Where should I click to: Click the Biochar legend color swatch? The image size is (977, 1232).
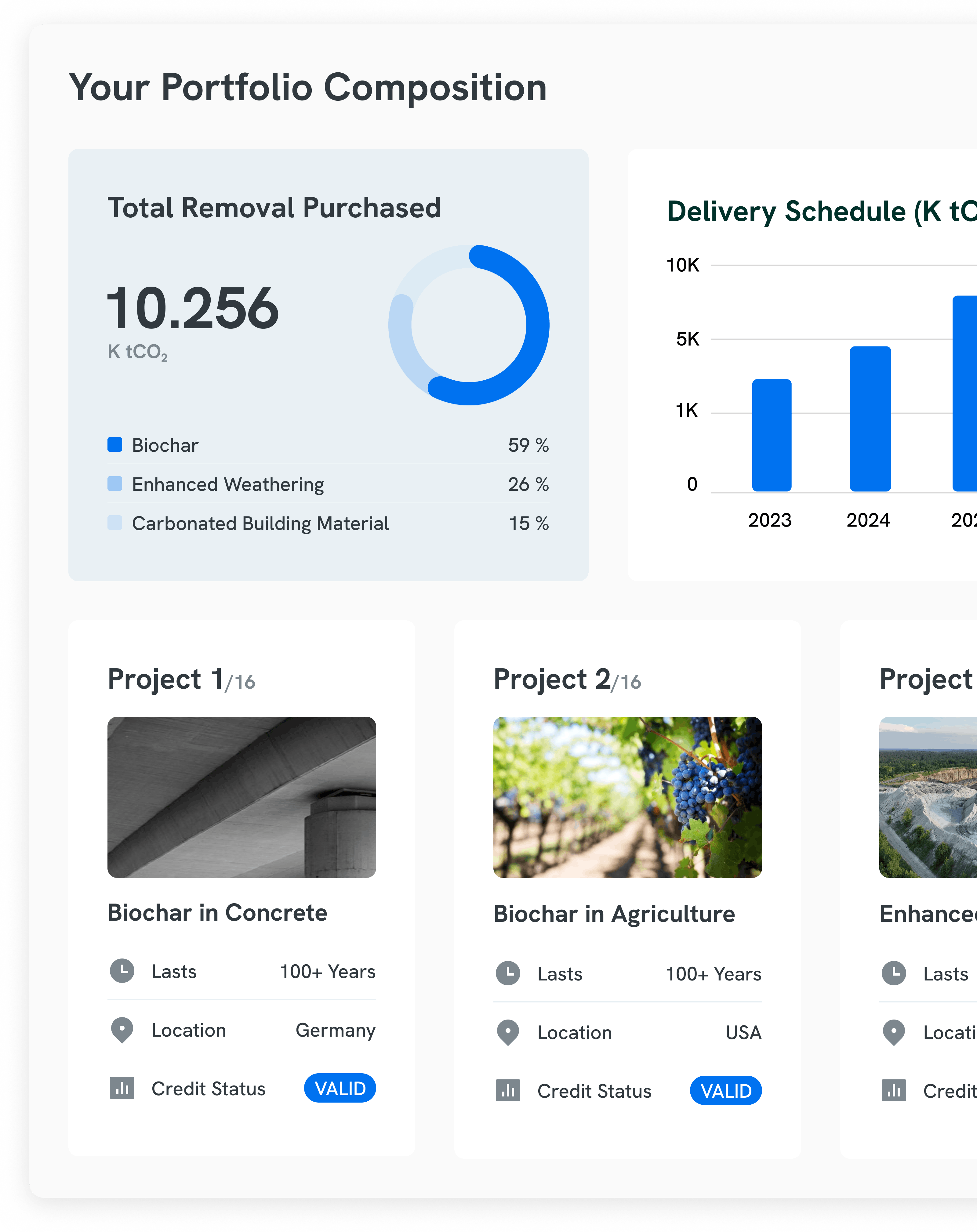tap(115, 444)
